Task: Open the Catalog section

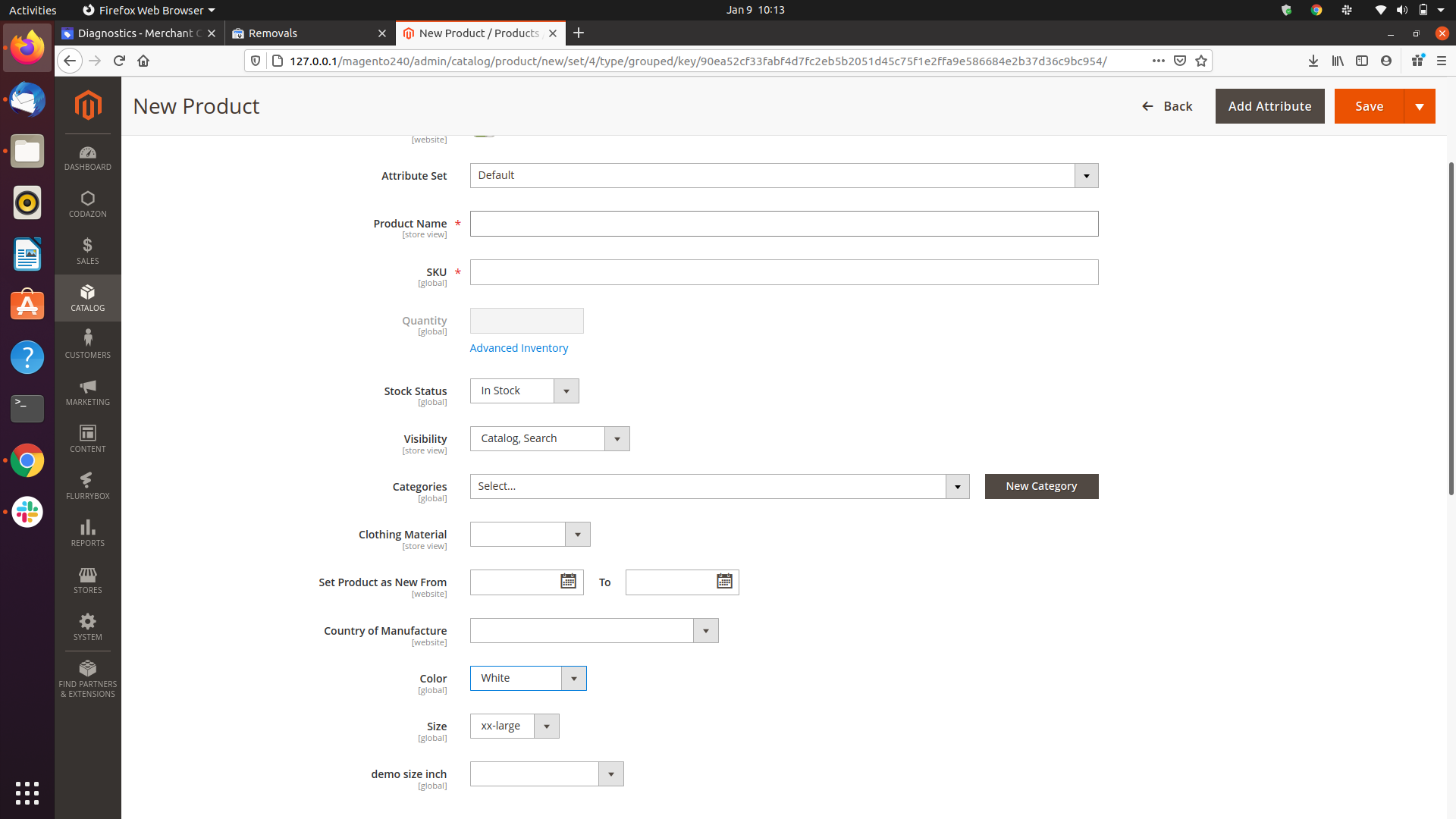Action: coord(87,297)
